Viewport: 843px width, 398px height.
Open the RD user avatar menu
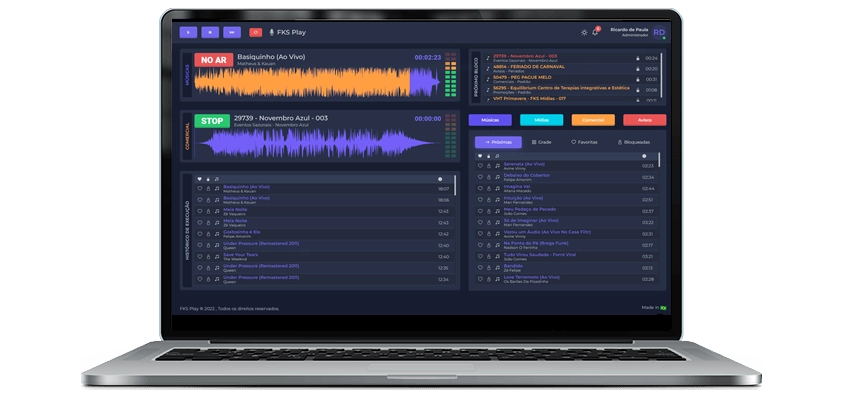[x=659, y=32]
